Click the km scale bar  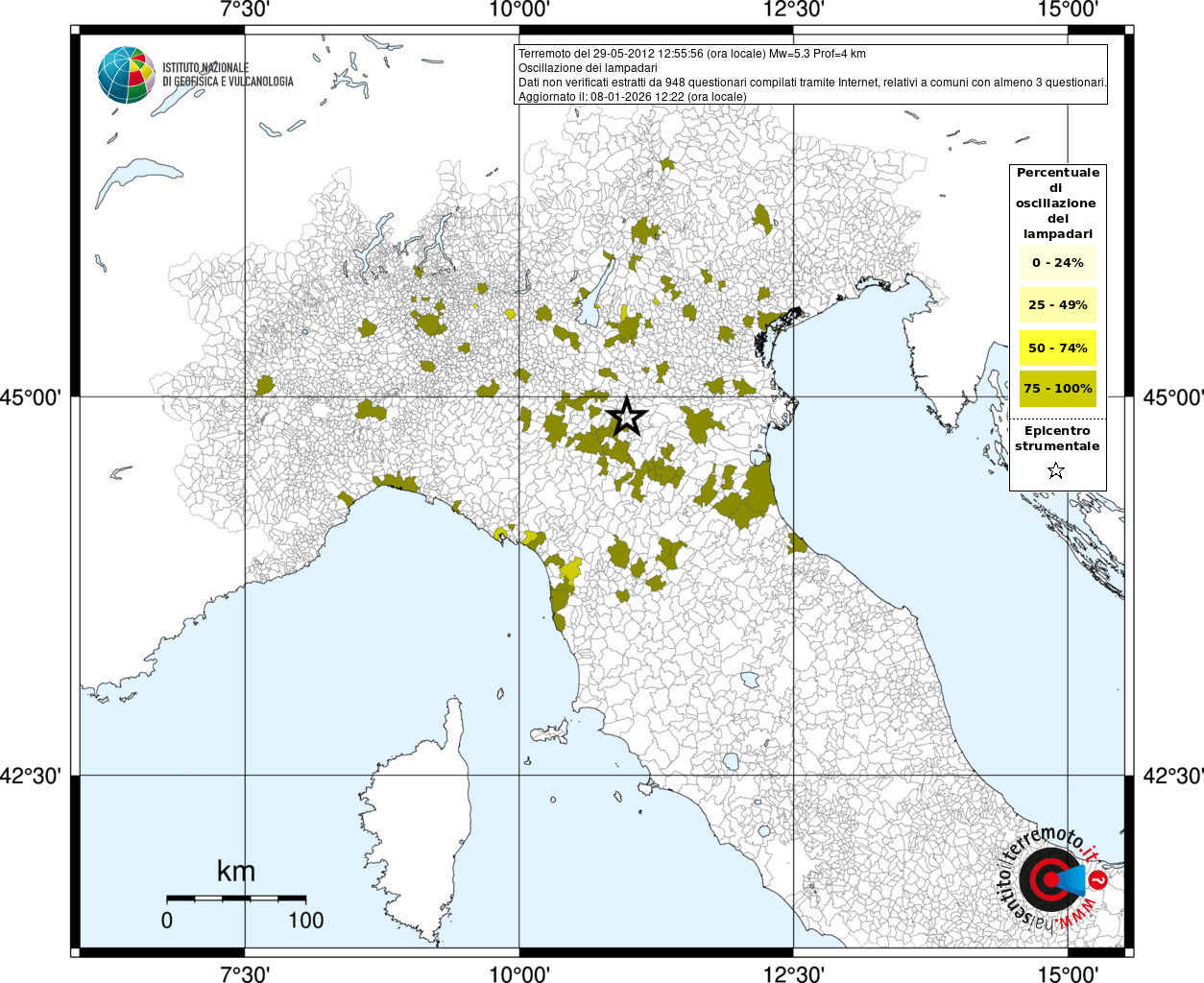[236, 899]
